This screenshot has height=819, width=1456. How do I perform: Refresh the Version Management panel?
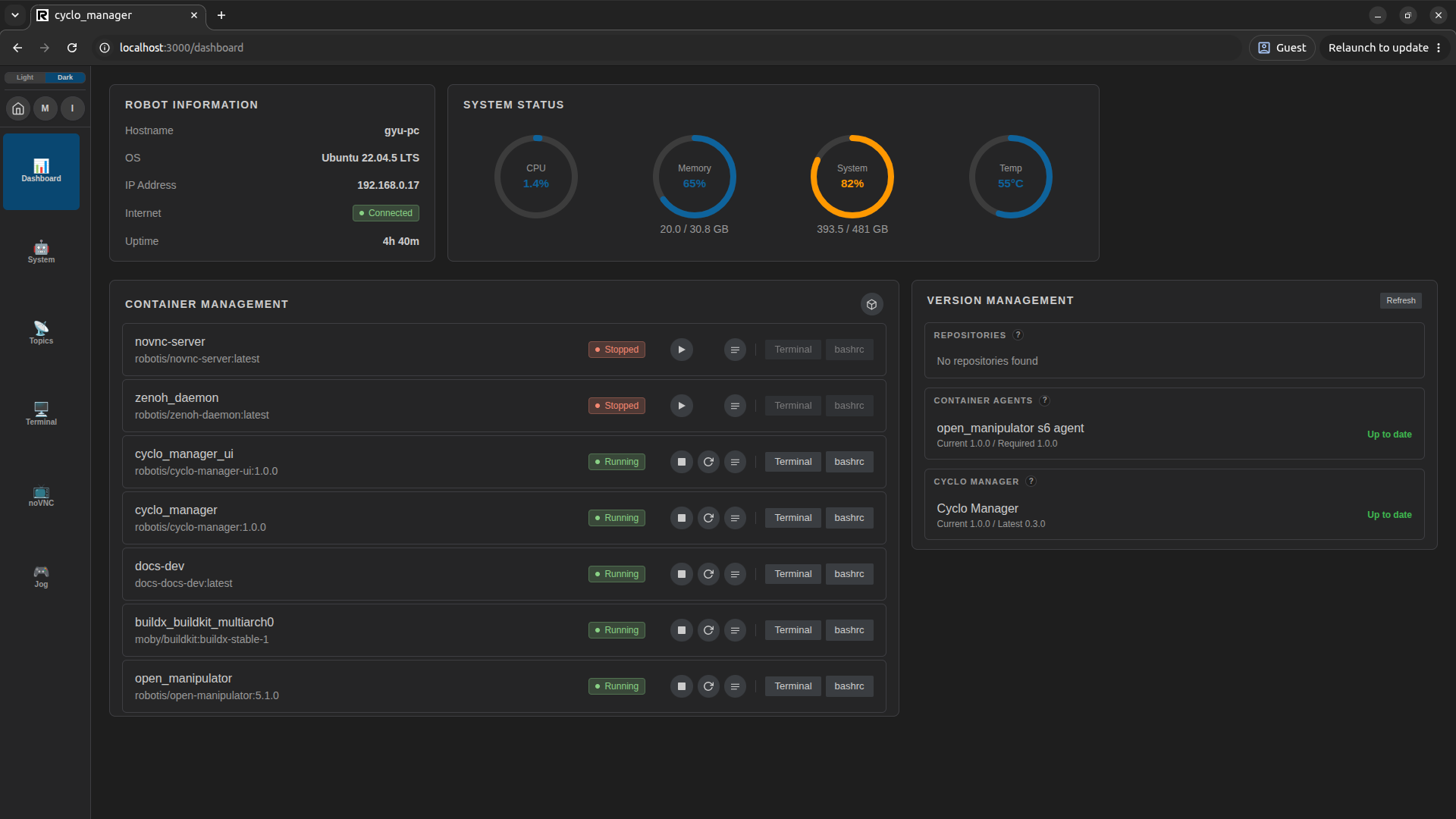click(1401, 300)
